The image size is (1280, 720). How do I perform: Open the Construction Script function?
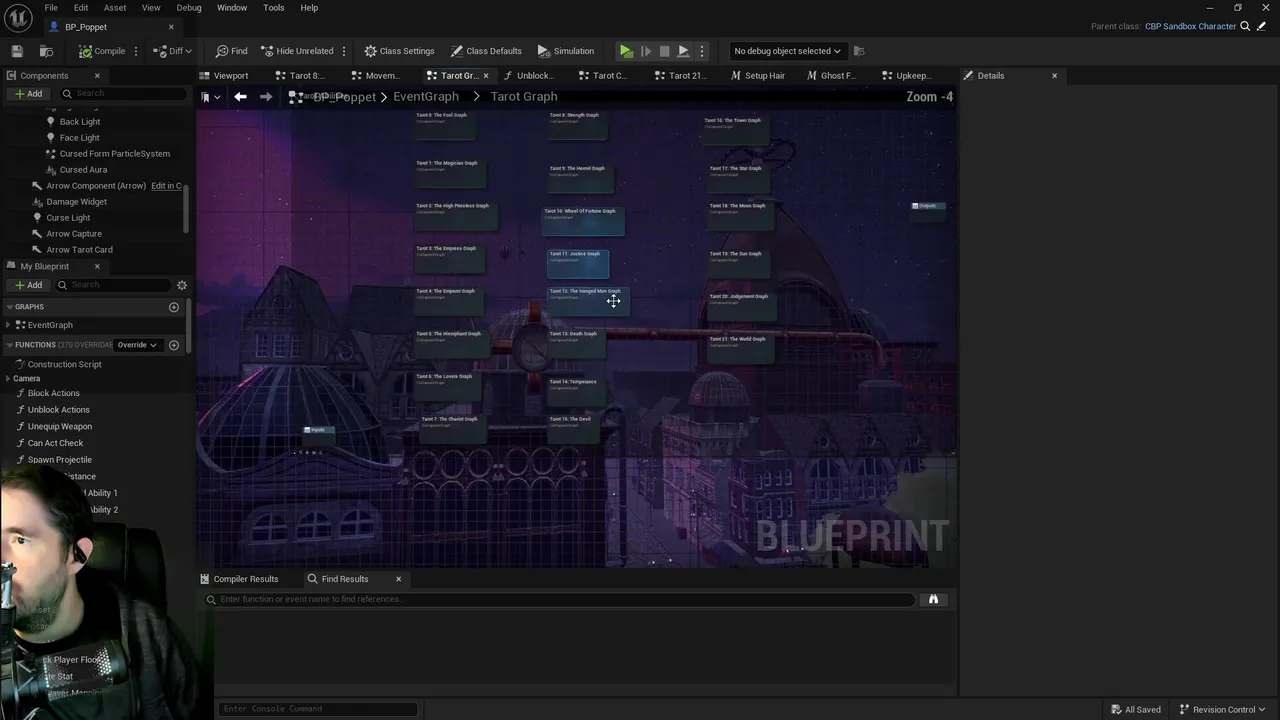(65, 364)
